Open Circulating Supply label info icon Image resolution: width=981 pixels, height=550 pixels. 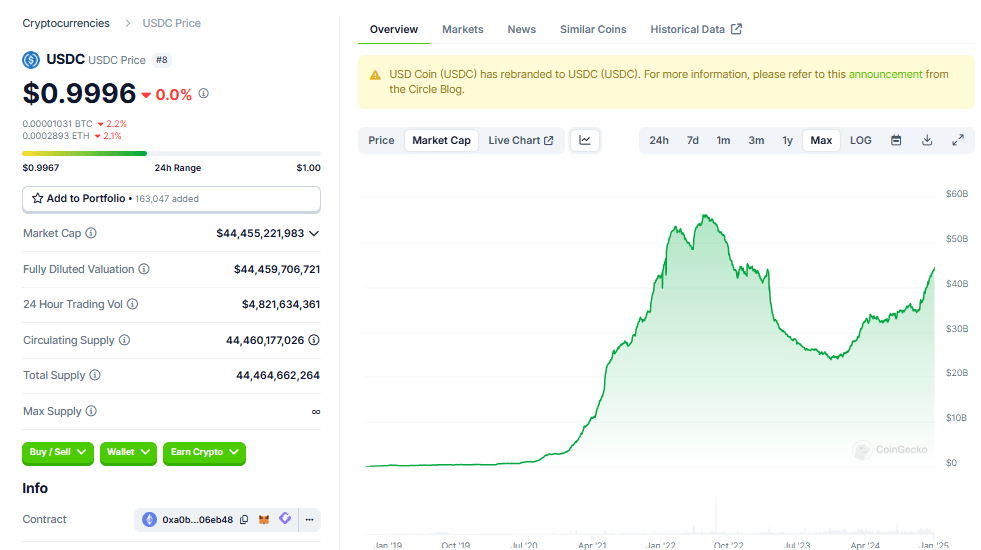point(125,340)
